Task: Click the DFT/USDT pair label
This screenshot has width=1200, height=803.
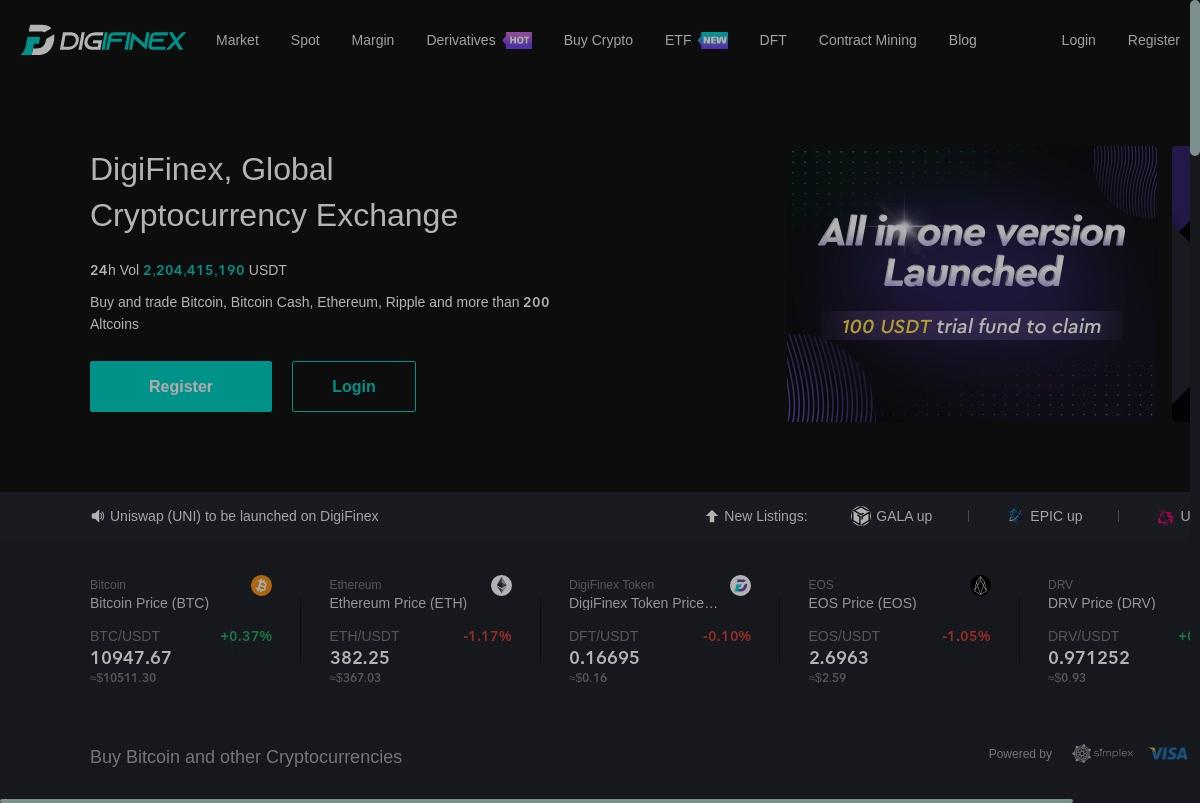Action: click(x=603, y=636)
